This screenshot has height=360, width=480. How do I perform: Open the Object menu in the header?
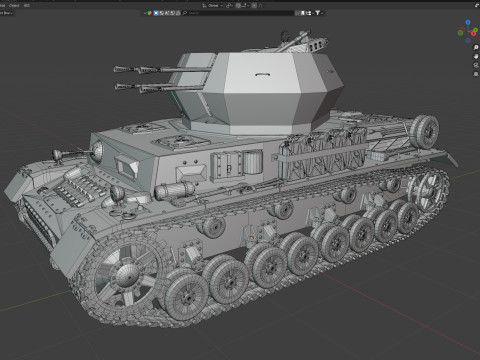[x=14, y=5]
